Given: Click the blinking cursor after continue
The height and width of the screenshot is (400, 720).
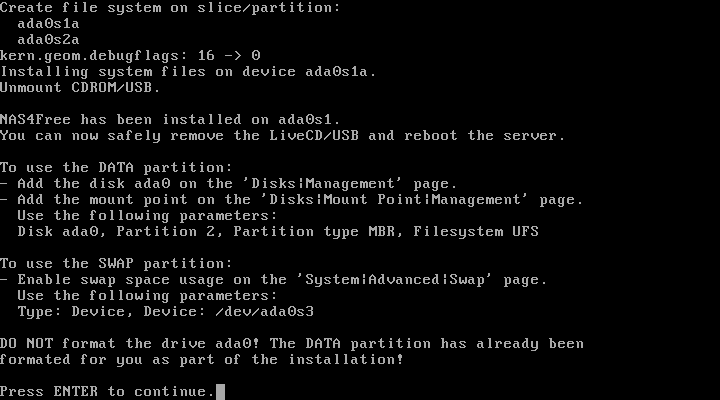Looking at the screenshot, I should pos(220,392).
